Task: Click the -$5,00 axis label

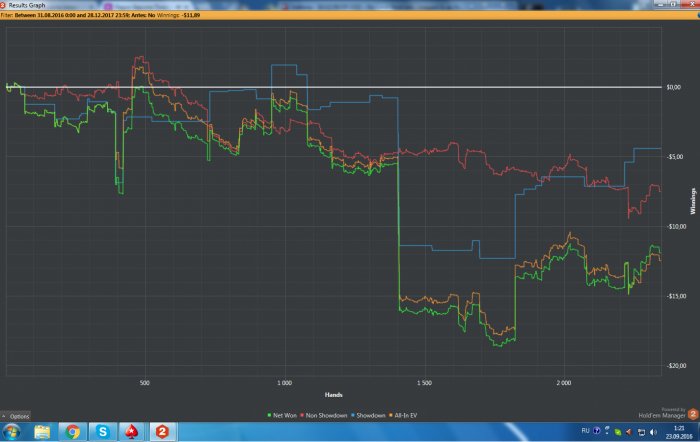Action: 675,157
